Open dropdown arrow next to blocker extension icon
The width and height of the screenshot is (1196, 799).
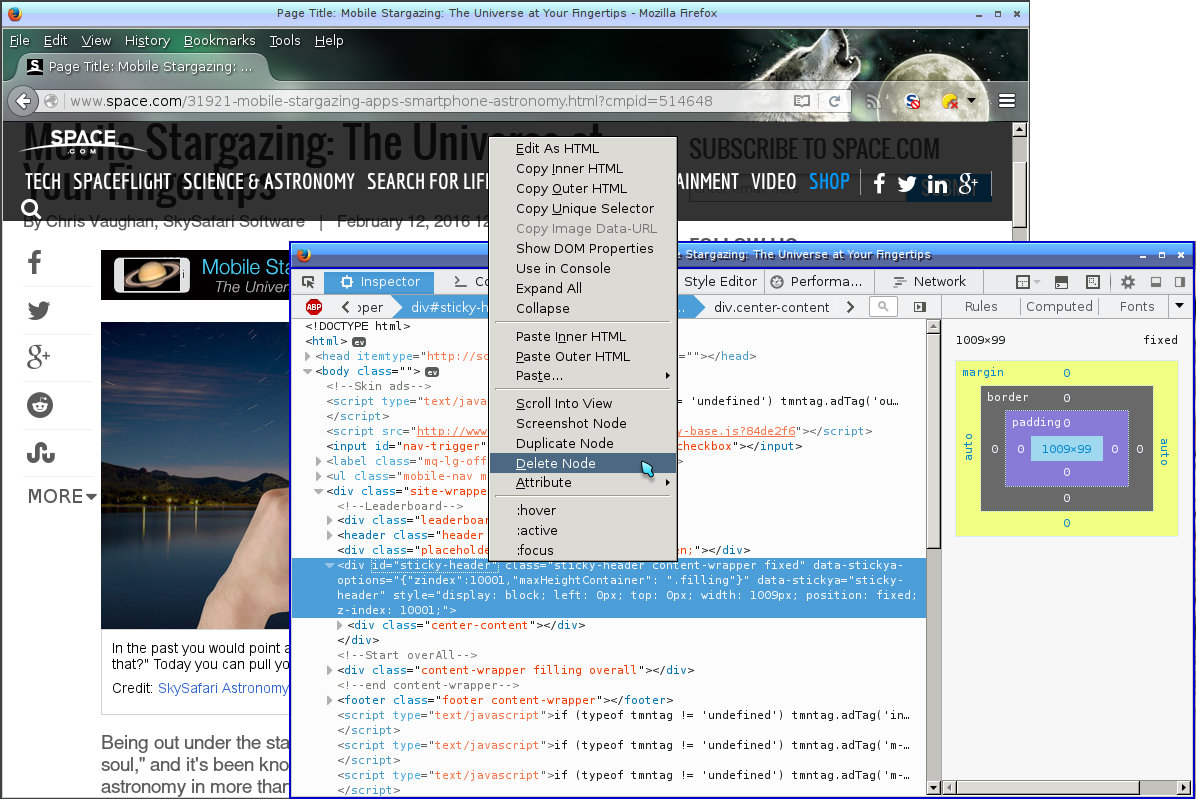click(971, 100)
